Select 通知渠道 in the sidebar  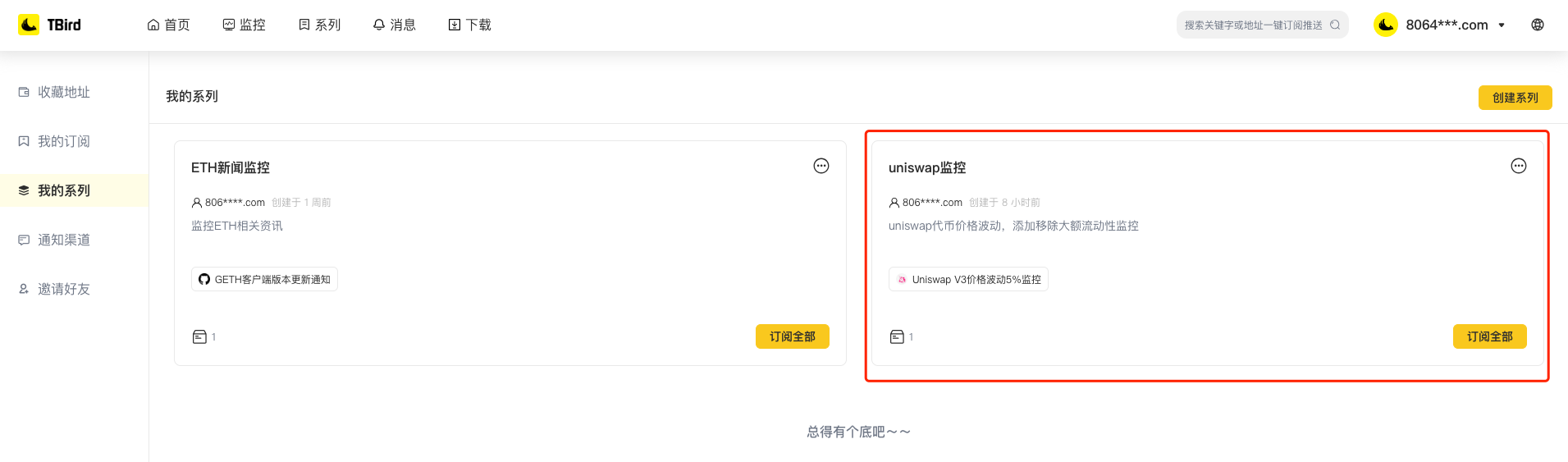point(63,240)
